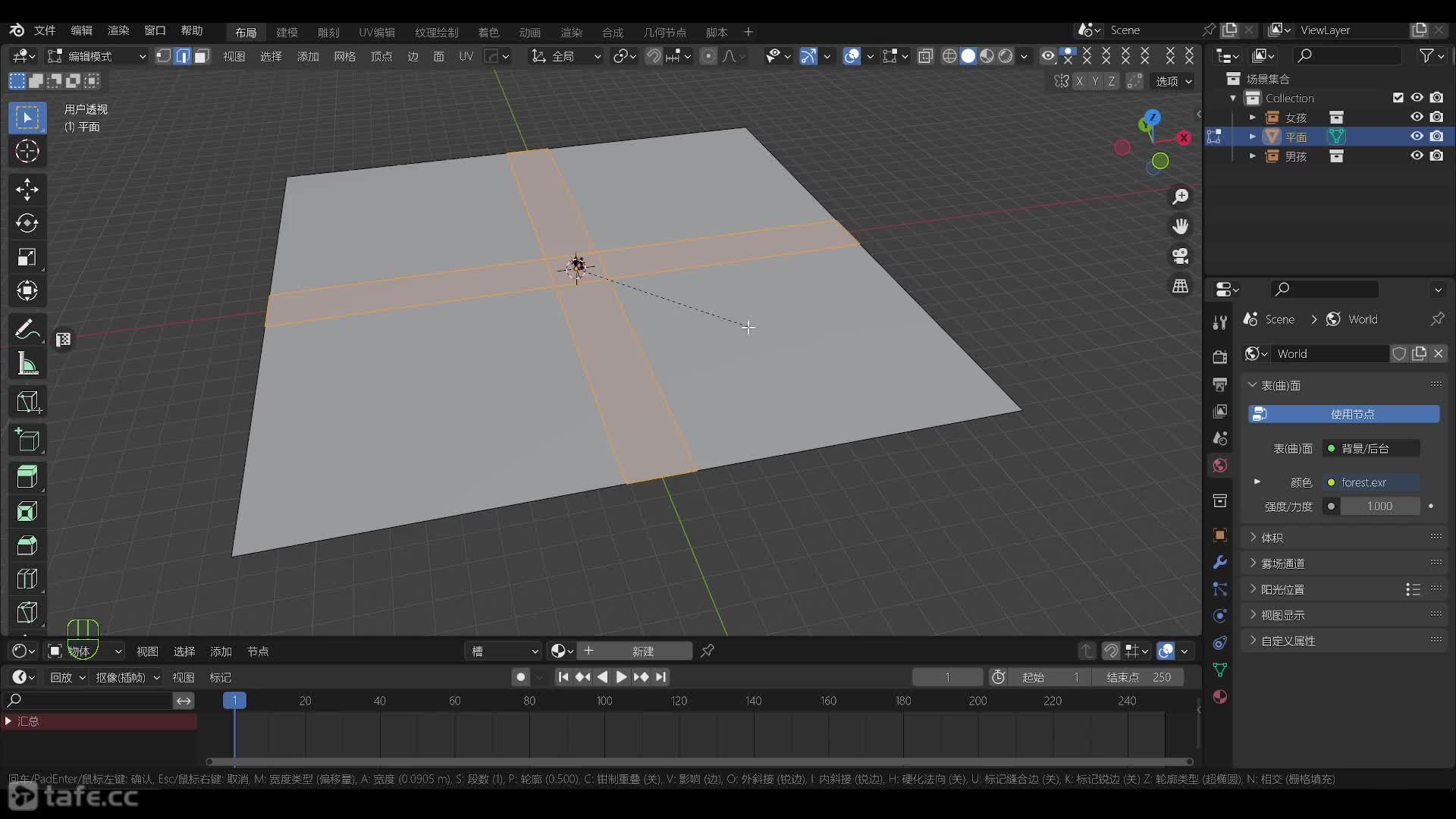
Task: Open the Object Data mesh properties tab
Action: pyautogui.click(x=1219, y=670)
